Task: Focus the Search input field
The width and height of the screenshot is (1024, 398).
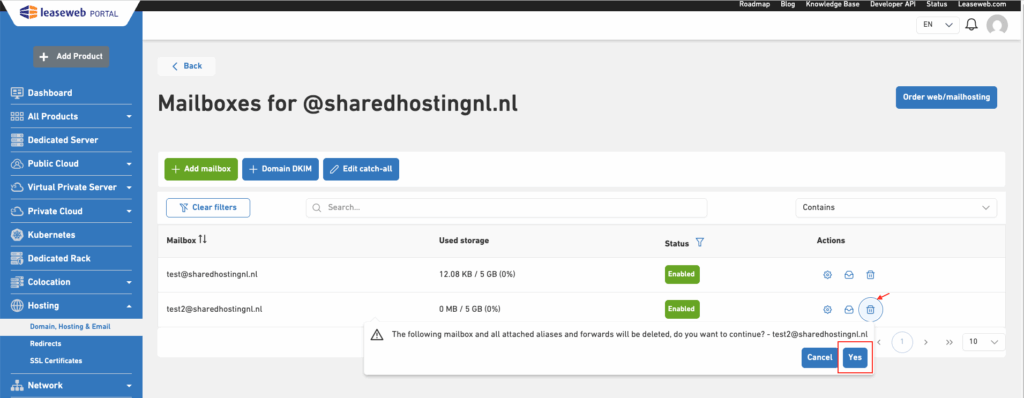Action: (507, 208)
